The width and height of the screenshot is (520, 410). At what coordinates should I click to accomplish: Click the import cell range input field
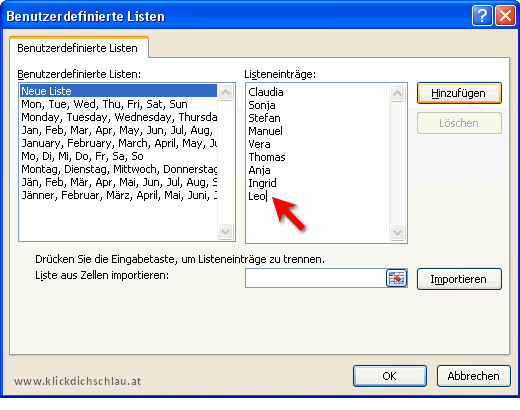pos(316,278)
